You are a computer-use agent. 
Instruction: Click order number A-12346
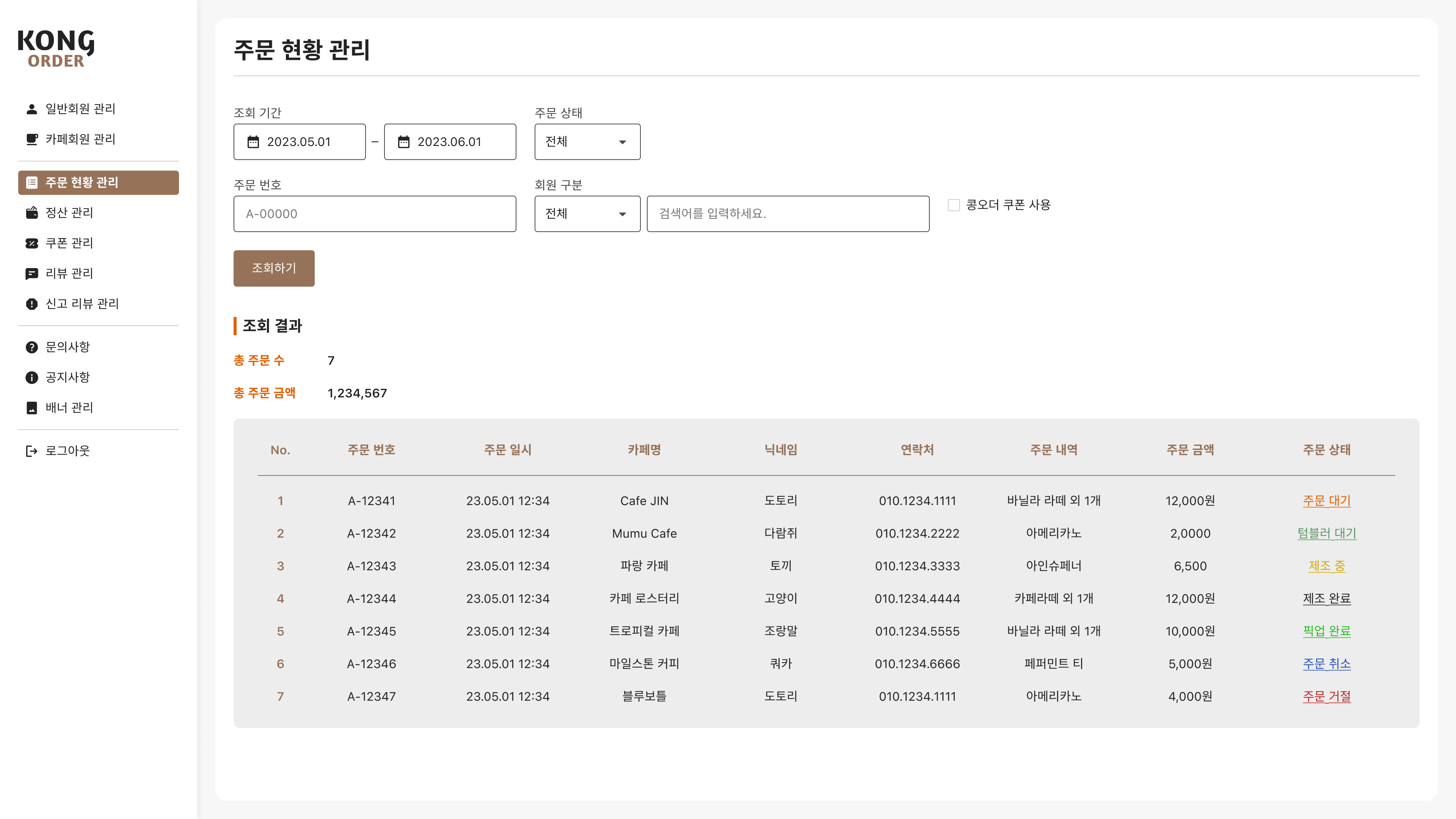371,664
